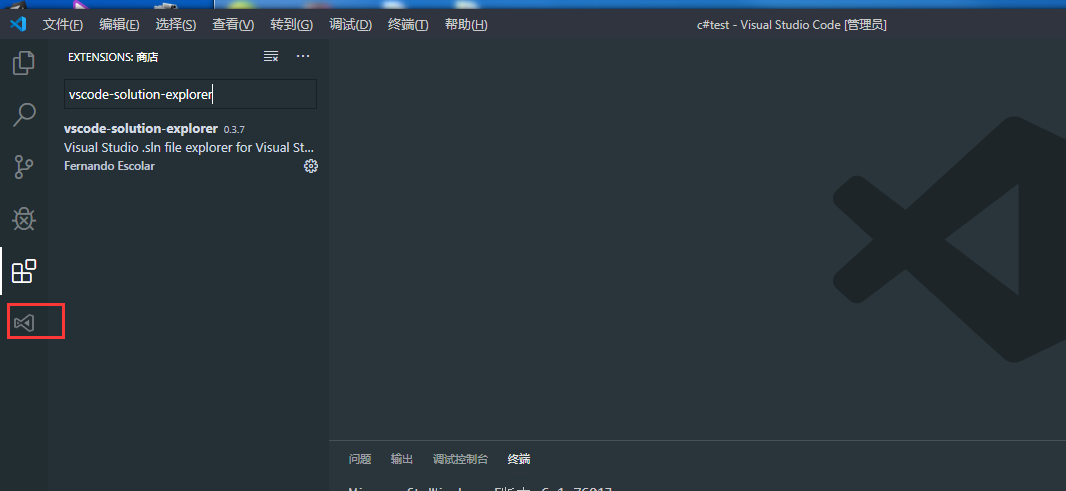Open the 查看(V) menu
Image resolution: width=1066 pixels, height=491 pixels.
(x=233, y=24)
